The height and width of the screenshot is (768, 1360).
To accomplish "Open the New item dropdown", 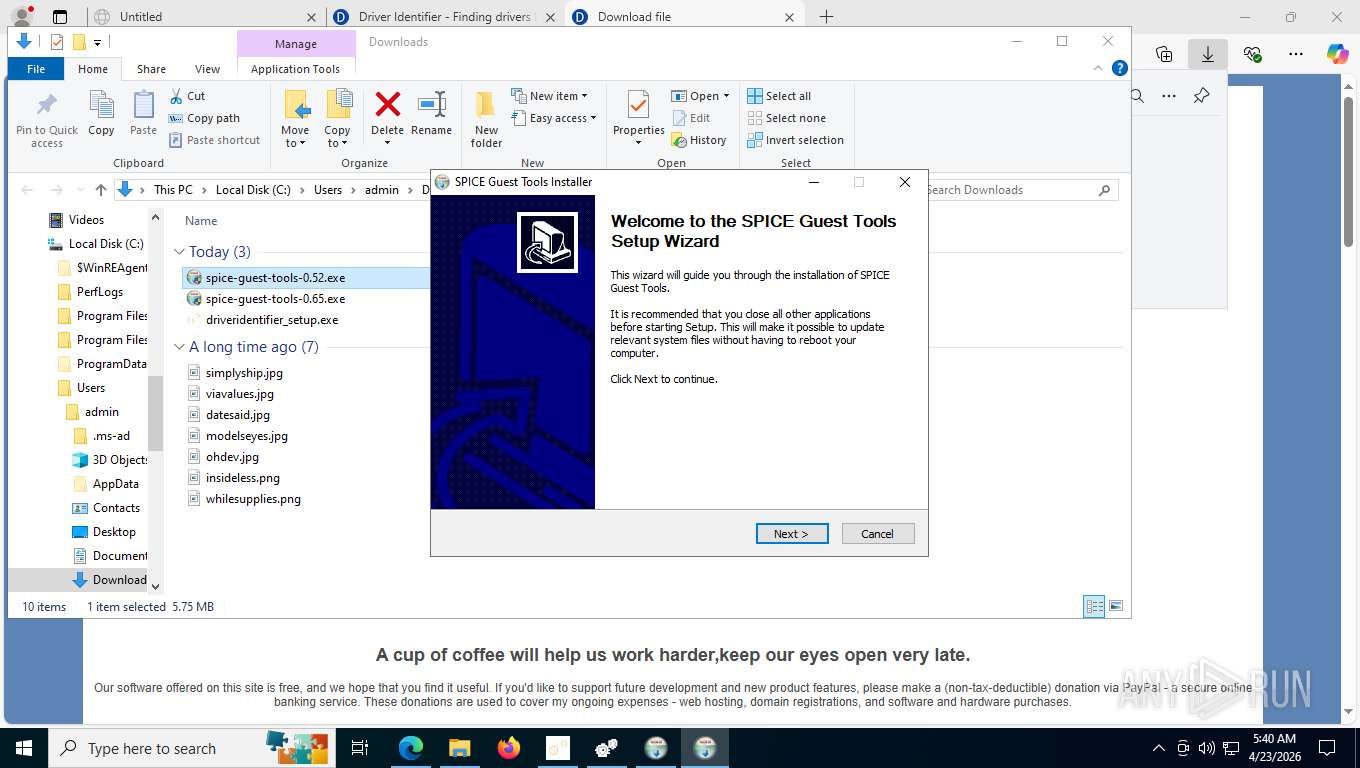I will pos(549,96).
